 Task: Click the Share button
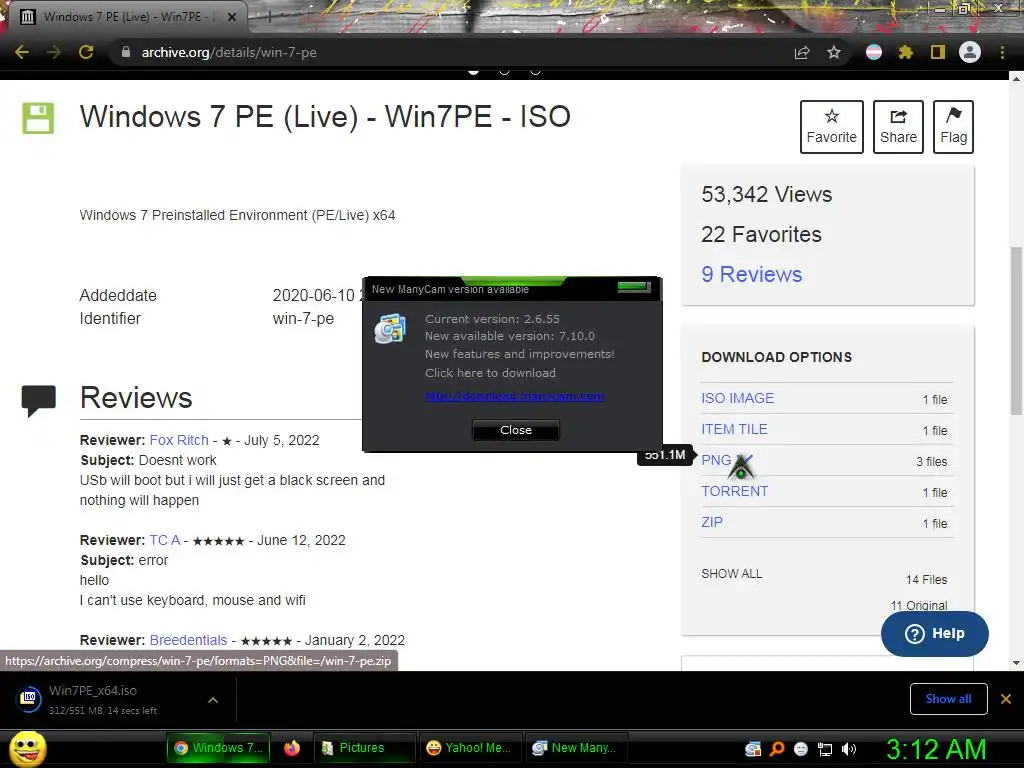tap(898, 127)
